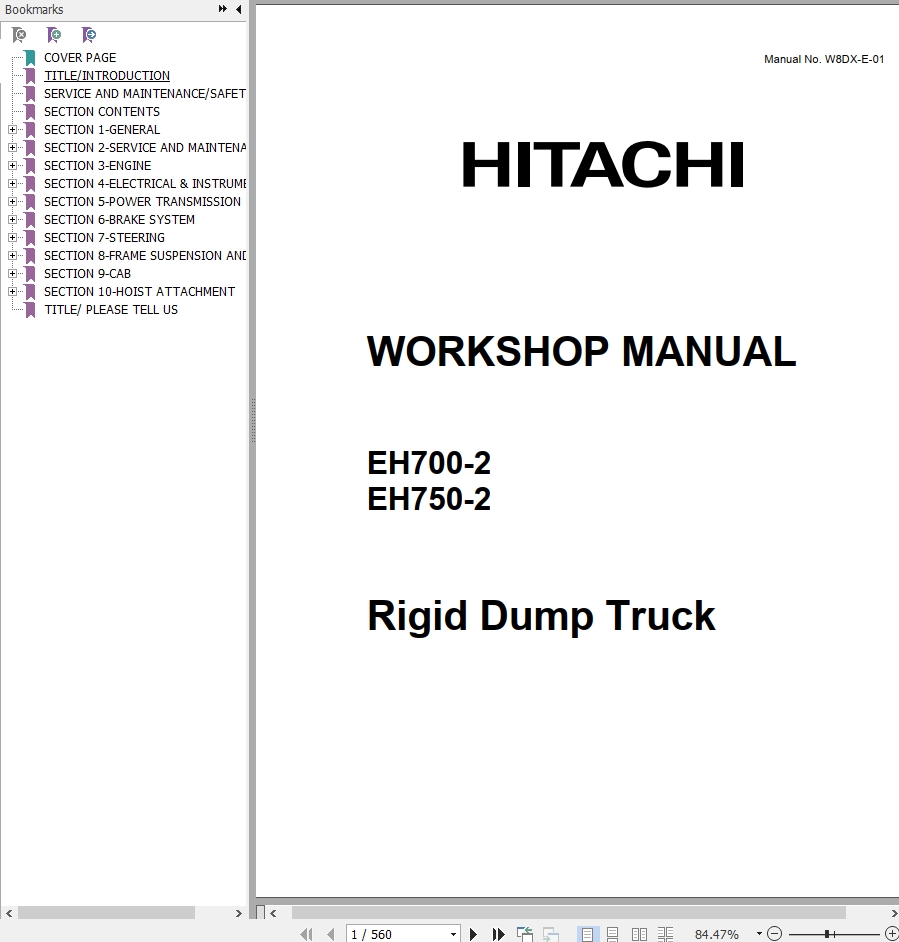Viewport: 899px width, 942px height.
Task: Jump to the last page
Action: (x=498, y=934)
